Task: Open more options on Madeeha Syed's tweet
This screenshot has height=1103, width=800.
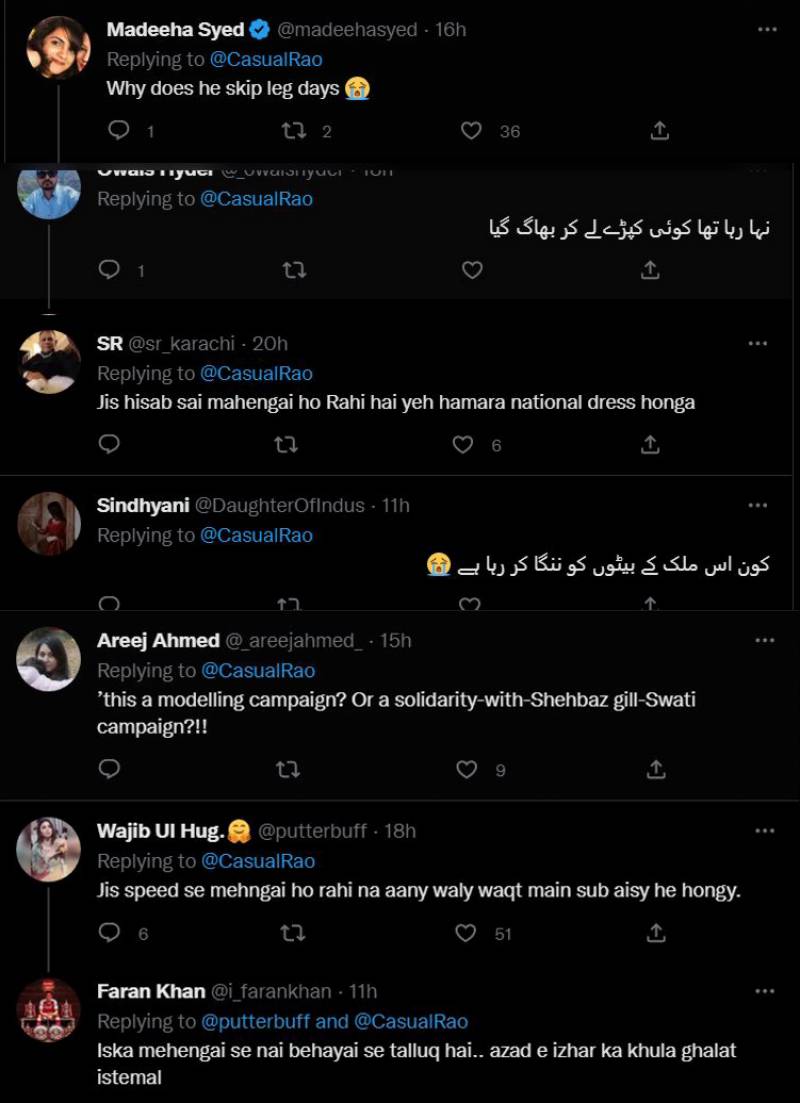Action: click(x=767, y=30)
